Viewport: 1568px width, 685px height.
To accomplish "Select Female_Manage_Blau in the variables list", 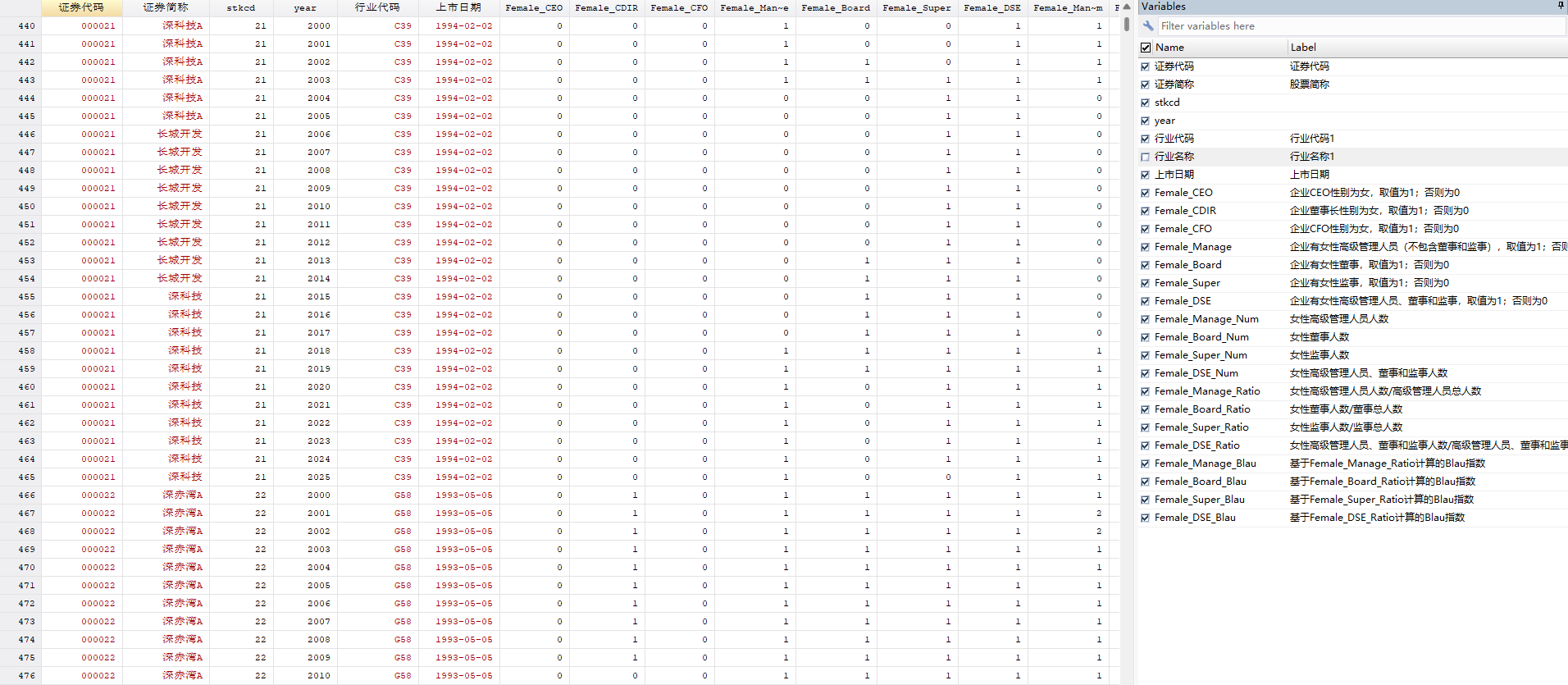I will pyautogui.click(x=1205, y=464).
